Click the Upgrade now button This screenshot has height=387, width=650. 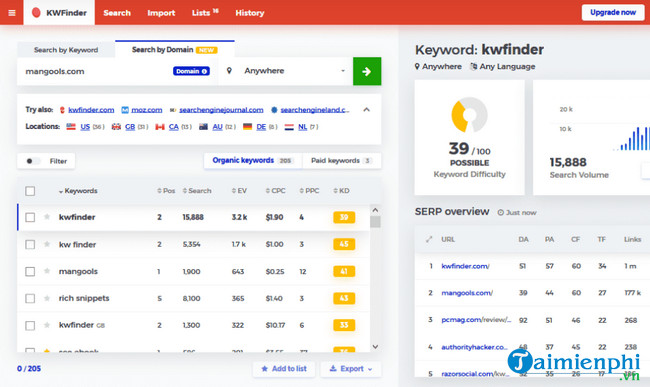(x=613, y=12)
